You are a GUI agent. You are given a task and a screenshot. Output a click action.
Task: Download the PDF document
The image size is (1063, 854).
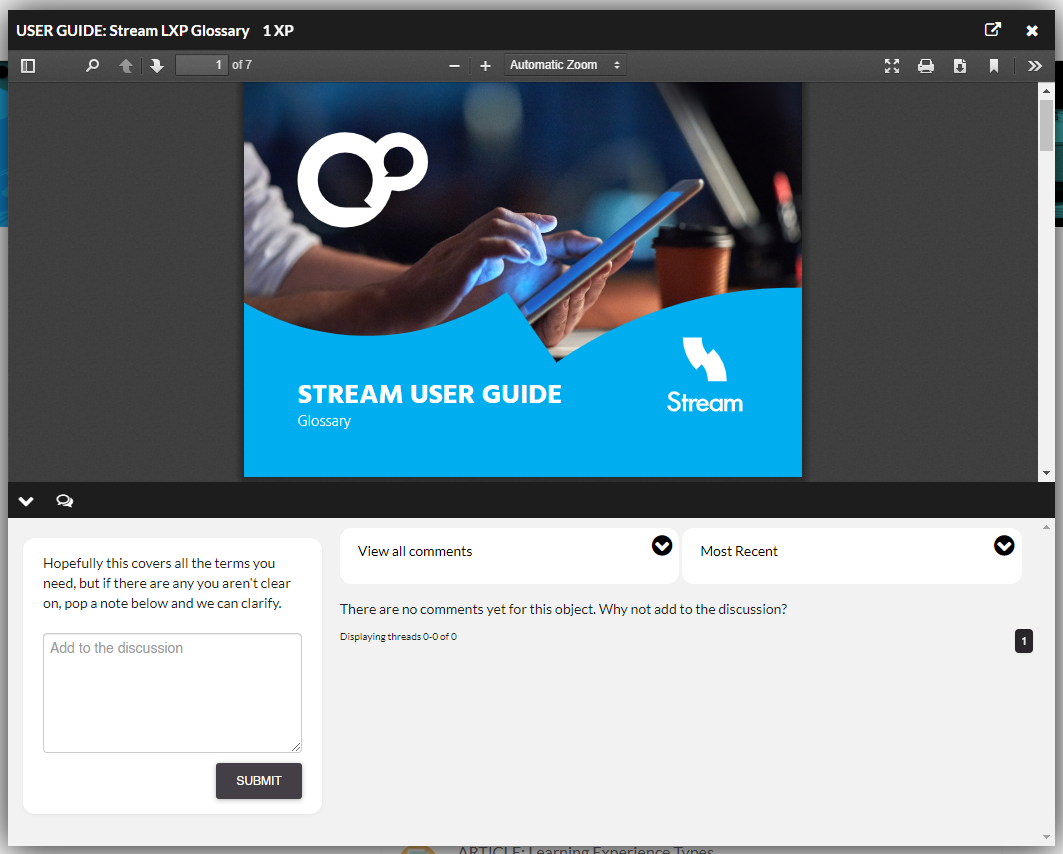[x=960, y=66]
